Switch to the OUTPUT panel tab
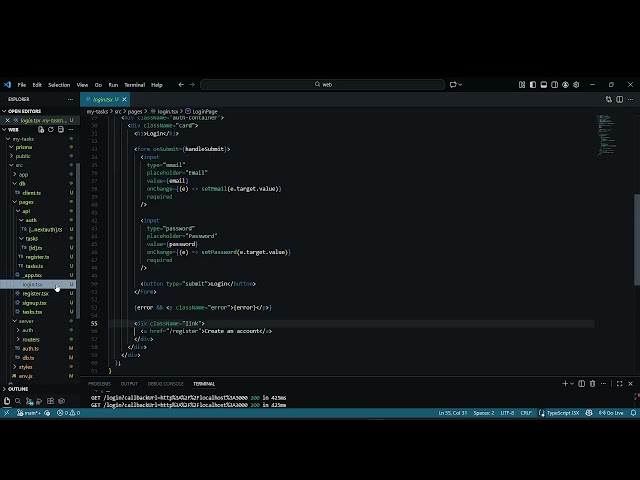 point(129,384)
